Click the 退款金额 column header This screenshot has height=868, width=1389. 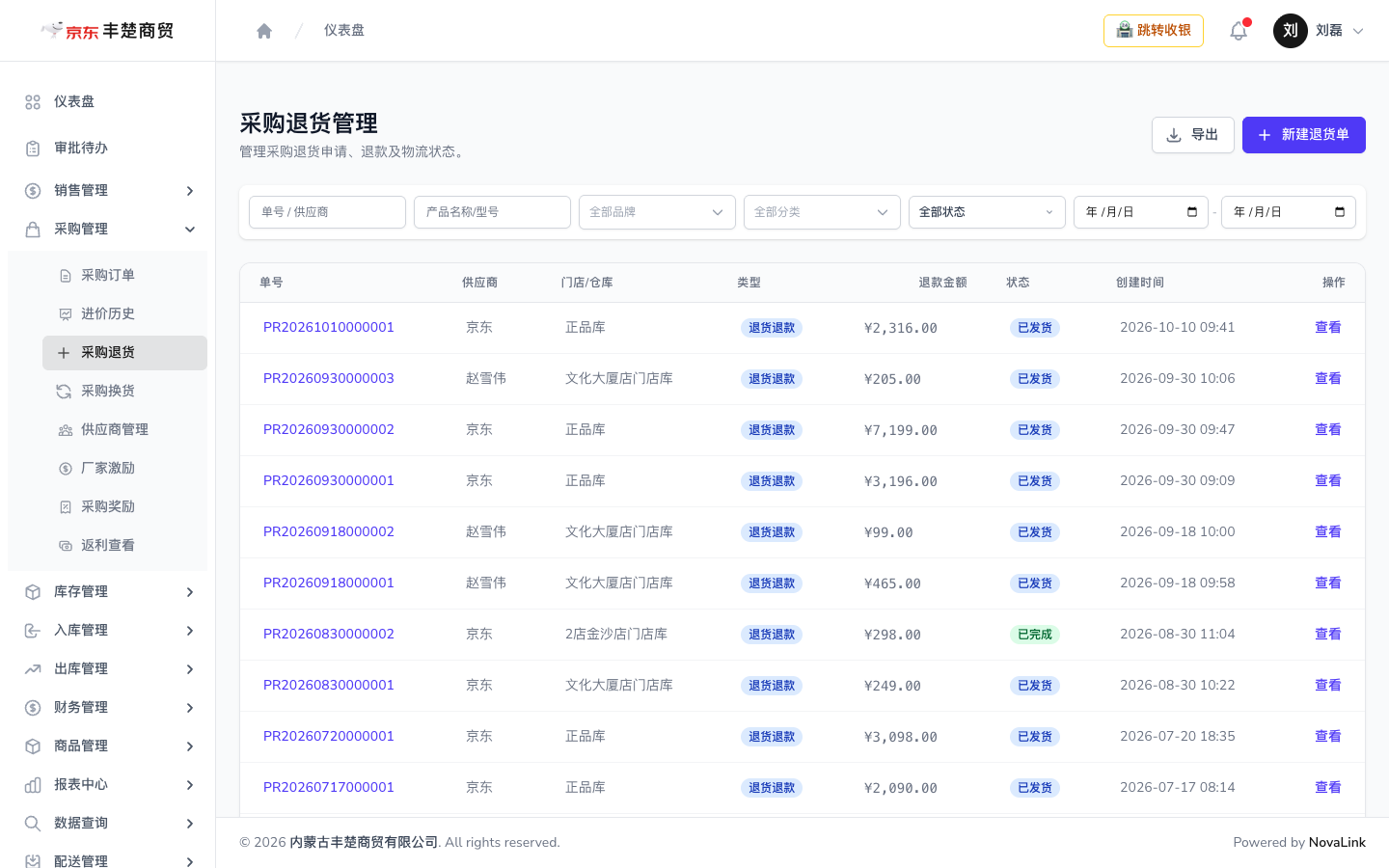click(x=942, y=283)
